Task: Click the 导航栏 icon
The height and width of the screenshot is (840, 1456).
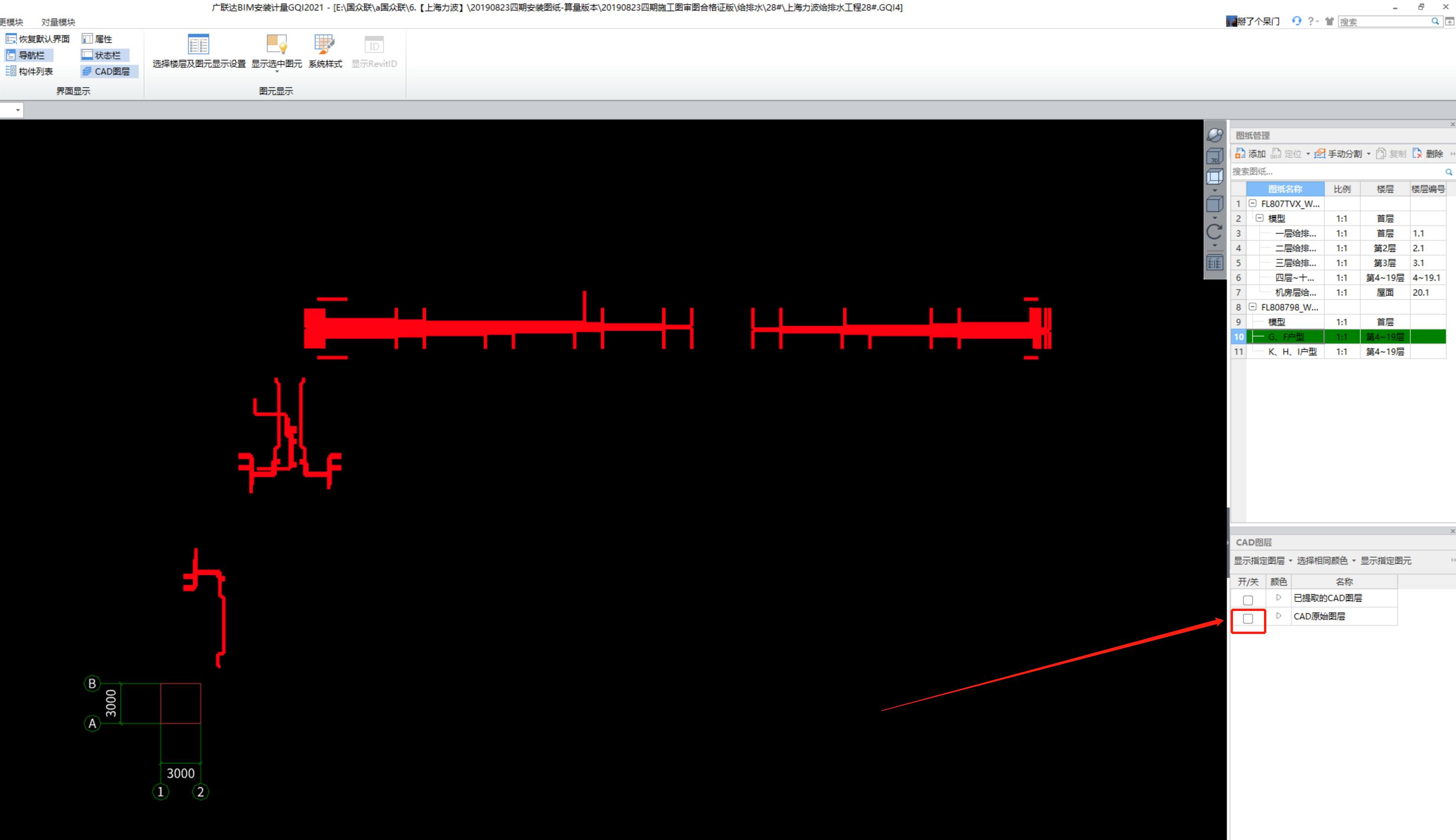Action: point(27,54)
